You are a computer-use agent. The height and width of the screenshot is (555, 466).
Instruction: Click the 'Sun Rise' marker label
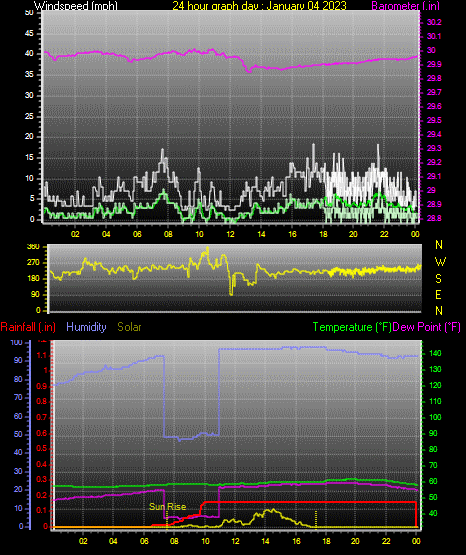167,507
